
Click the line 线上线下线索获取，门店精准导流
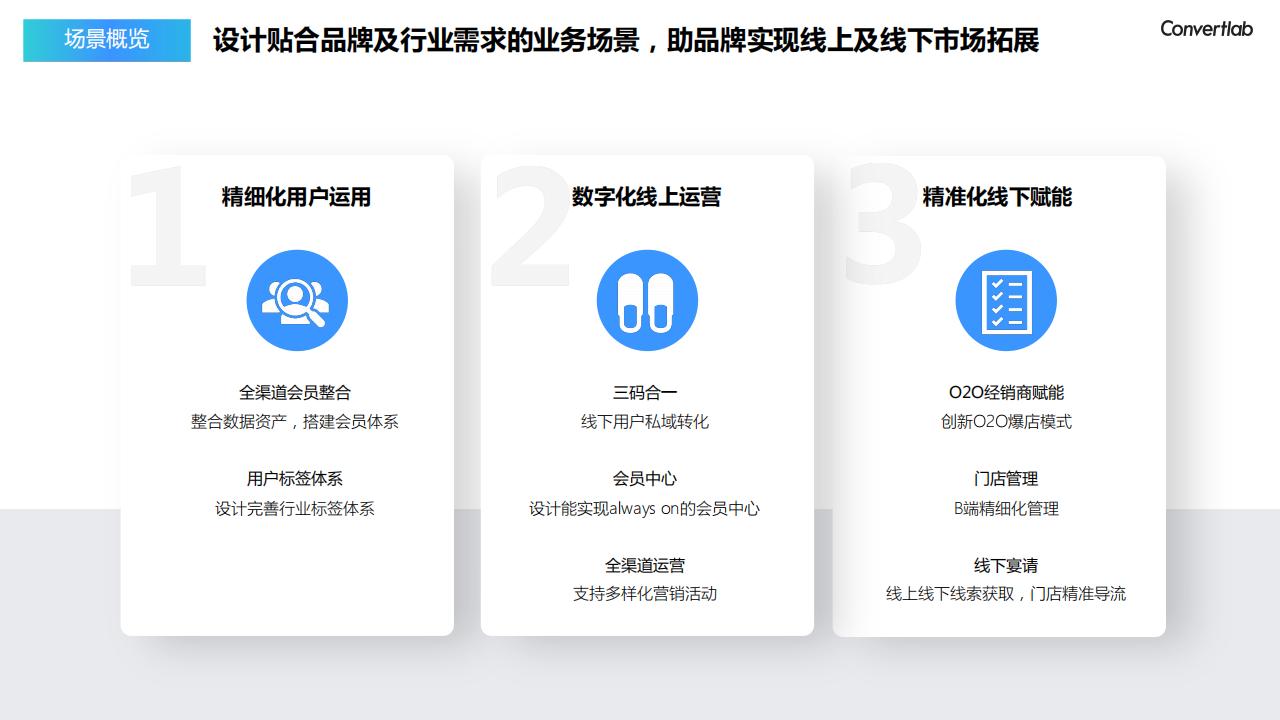[x=1006, y=594]
